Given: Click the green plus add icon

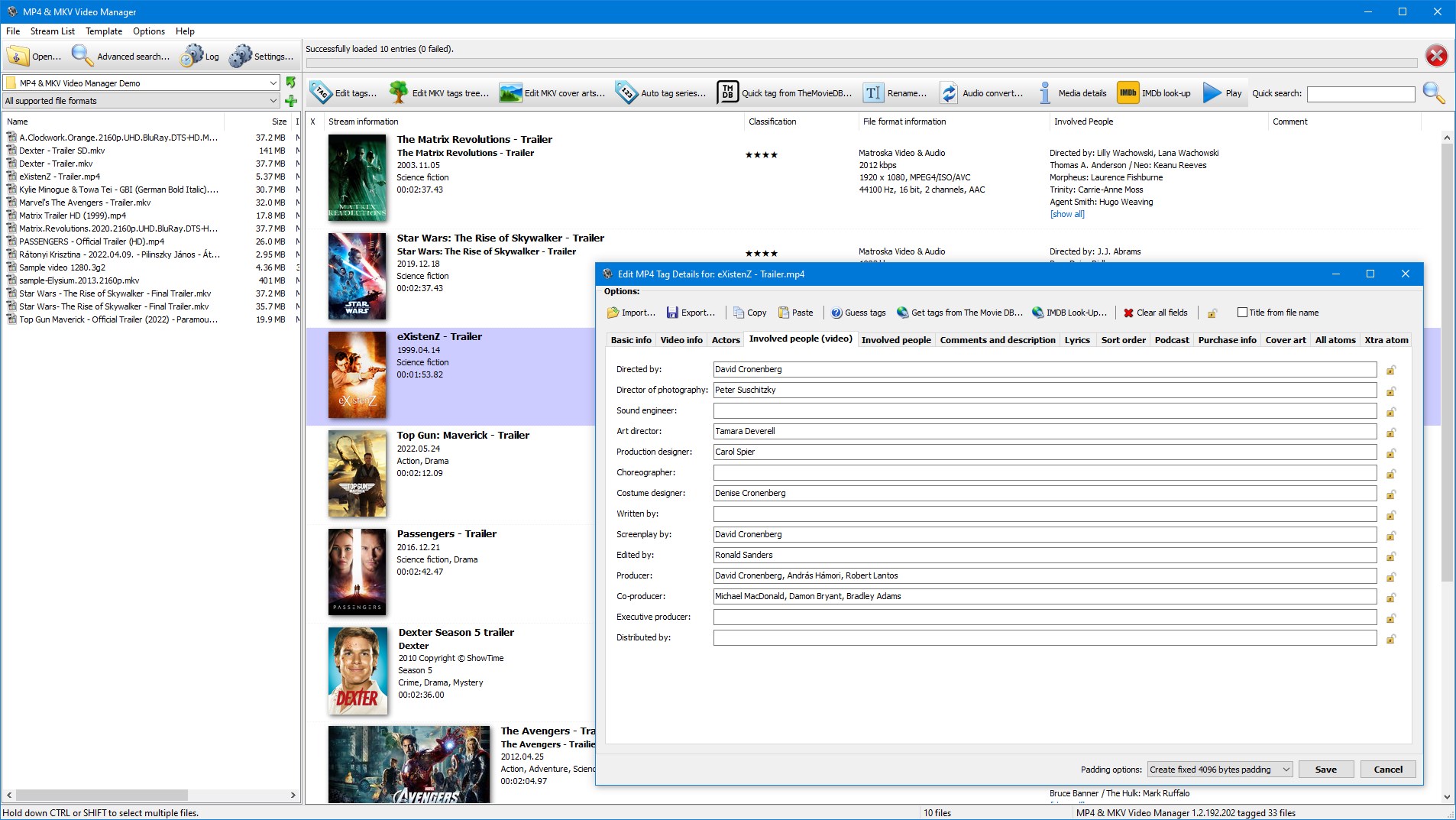Looking at the screenshot, I should [x=291, y=101].
